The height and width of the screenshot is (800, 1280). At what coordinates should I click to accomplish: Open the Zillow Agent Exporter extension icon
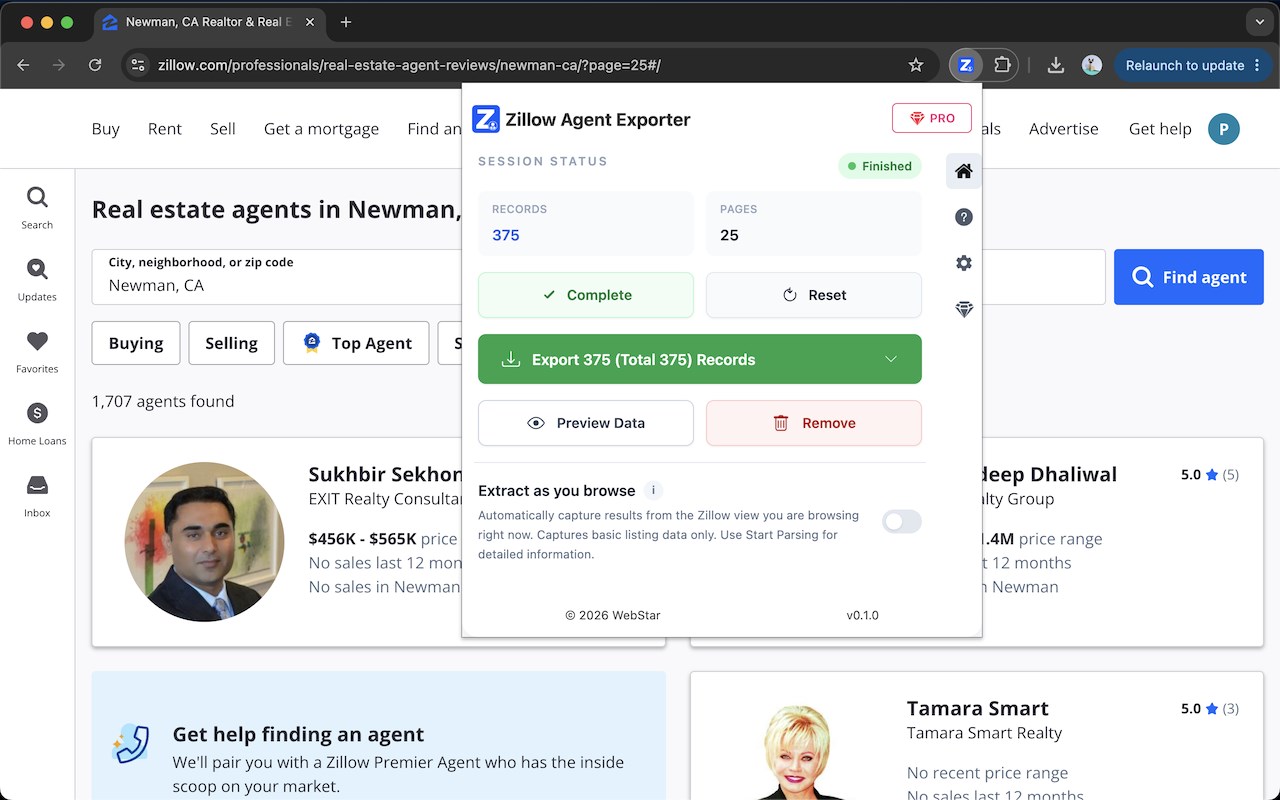click(x=965, y=65)
